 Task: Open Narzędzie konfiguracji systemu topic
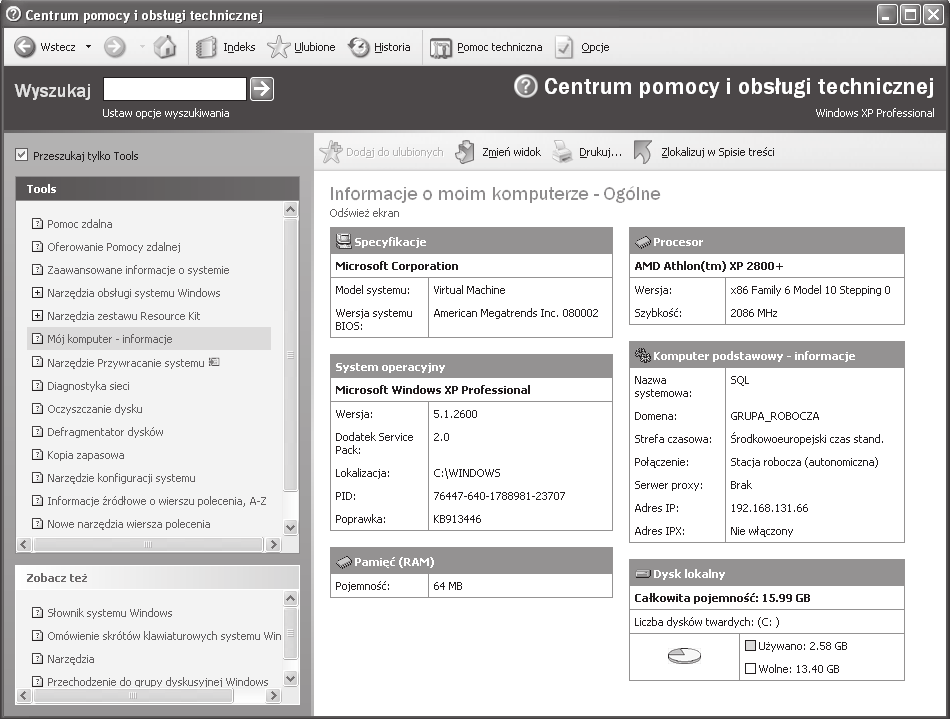[x=121, y=478]
